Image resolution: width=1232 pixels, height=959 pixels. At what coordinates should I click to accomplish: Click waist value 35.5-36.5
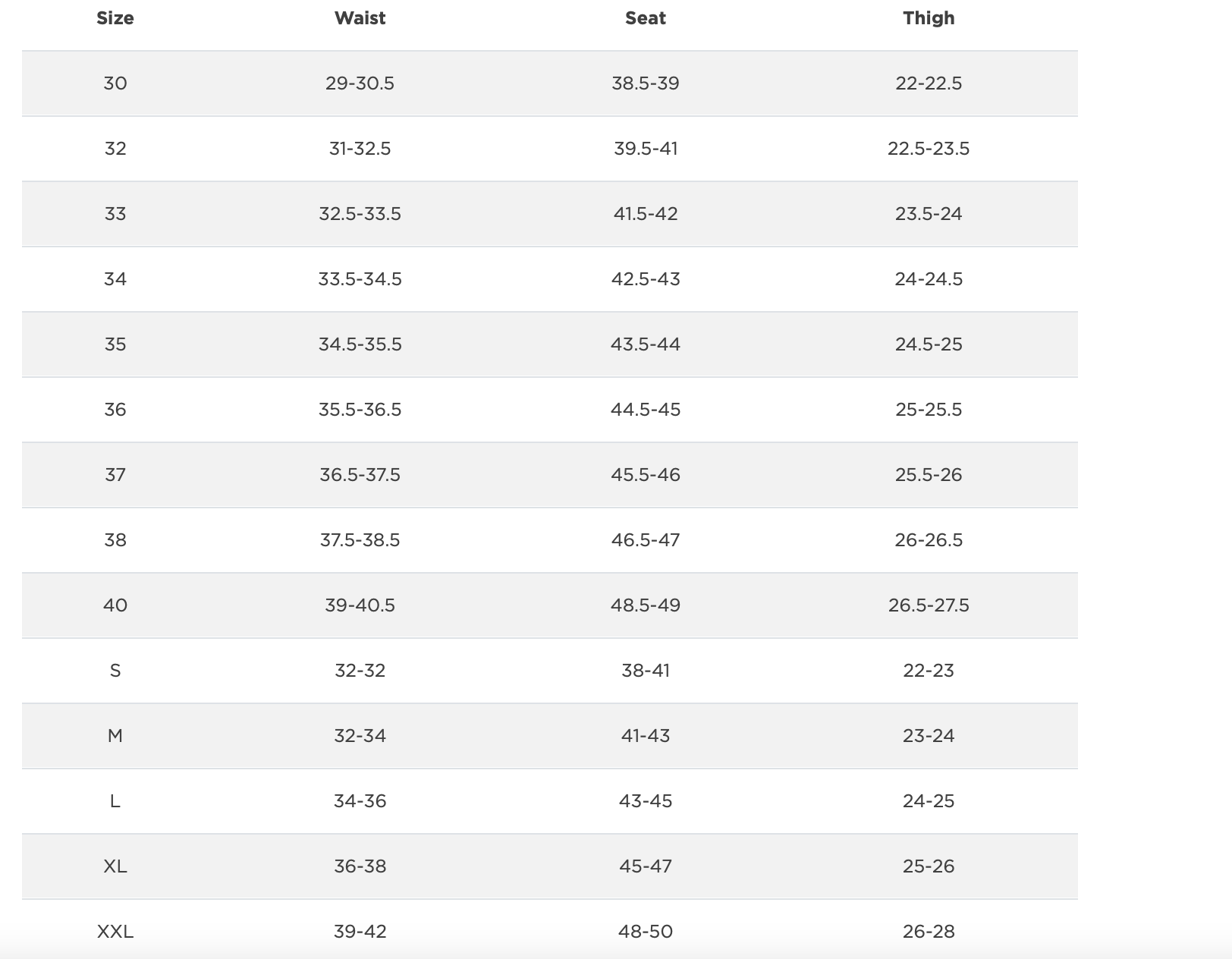point(360,410)
